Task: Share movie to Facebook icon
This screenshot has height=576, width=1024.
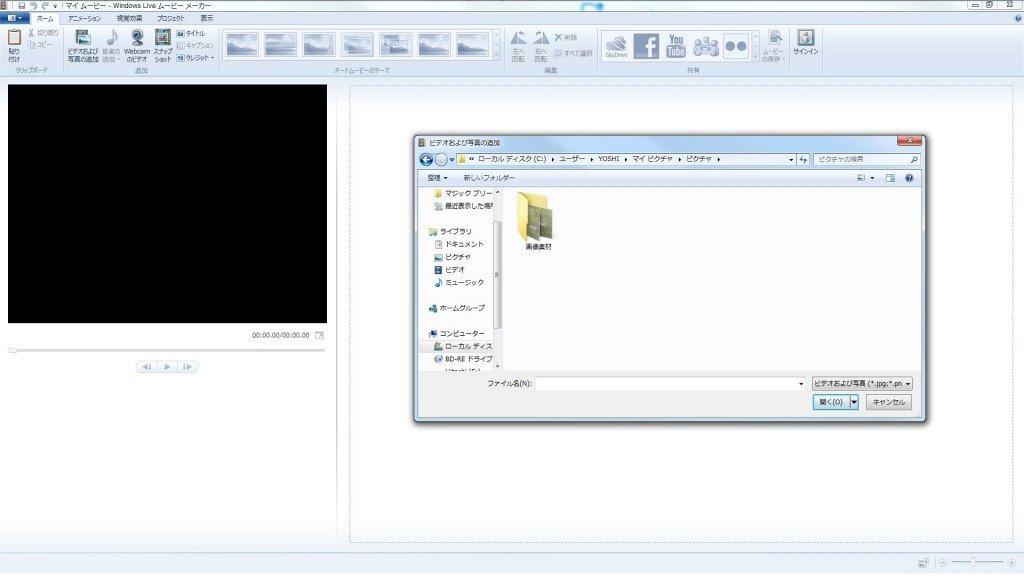Action: click(646, 46)
